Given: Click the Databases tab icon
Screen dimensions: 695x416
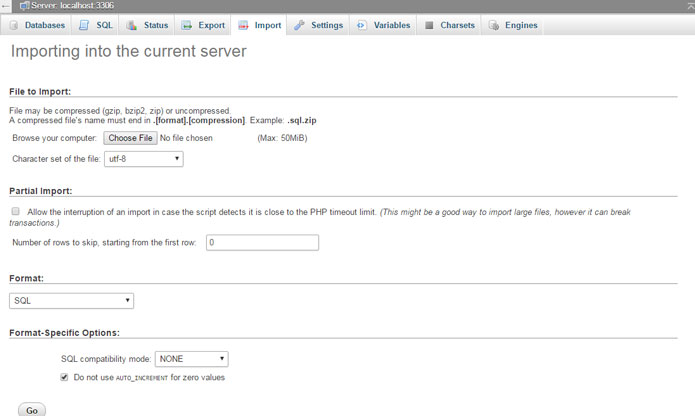Looking at the screenshot, I should 14,25.
